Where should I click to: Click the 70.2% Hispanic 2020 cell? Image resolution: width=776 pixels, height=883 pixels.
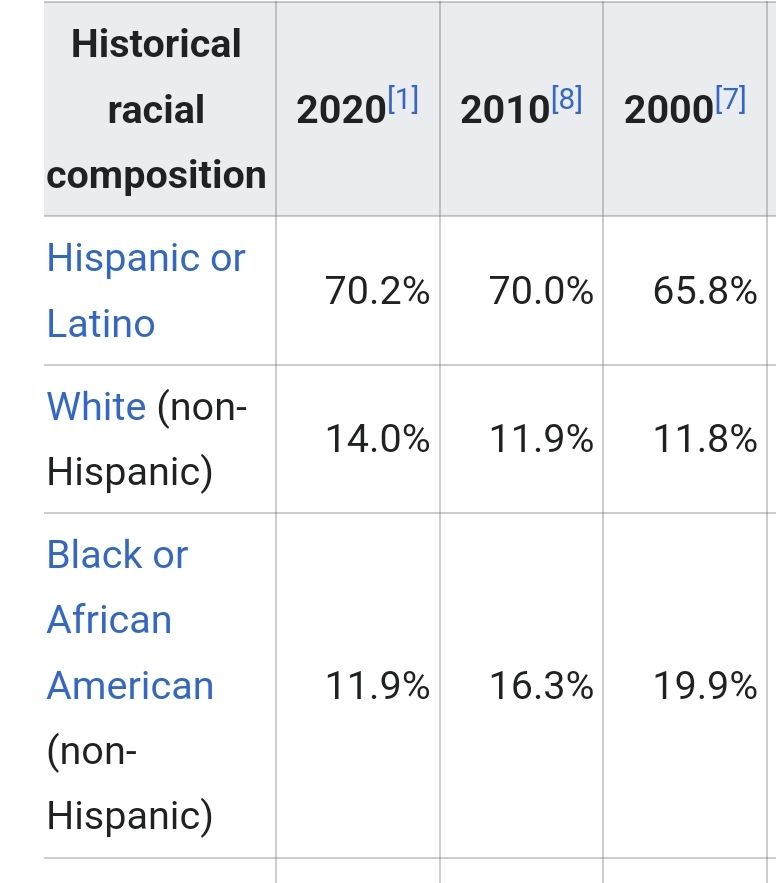tap(377, 291)
